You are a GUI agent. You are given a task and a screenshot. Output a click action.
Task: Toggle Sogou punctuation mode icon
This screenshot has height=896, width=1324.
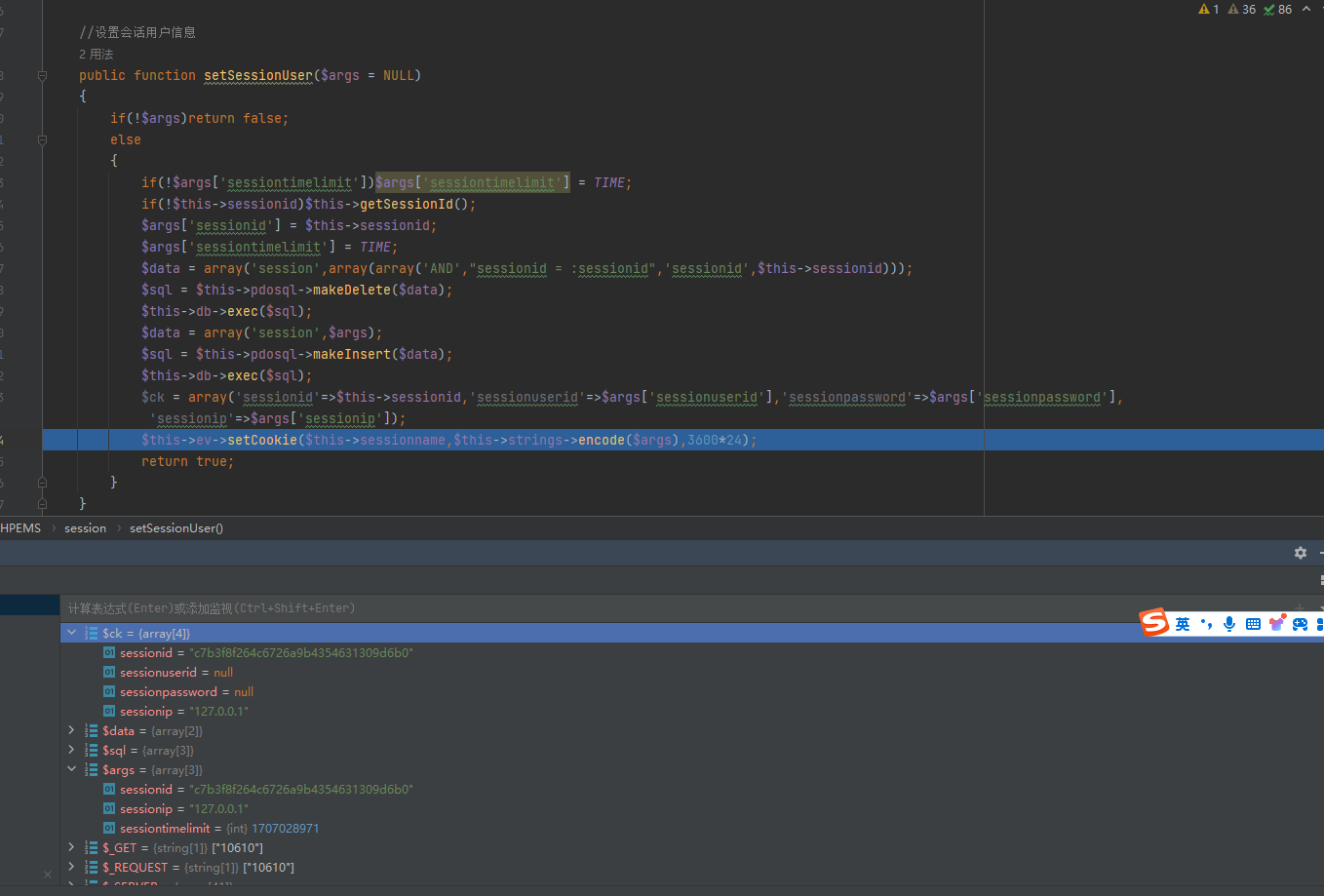[x=1206, y=624]
